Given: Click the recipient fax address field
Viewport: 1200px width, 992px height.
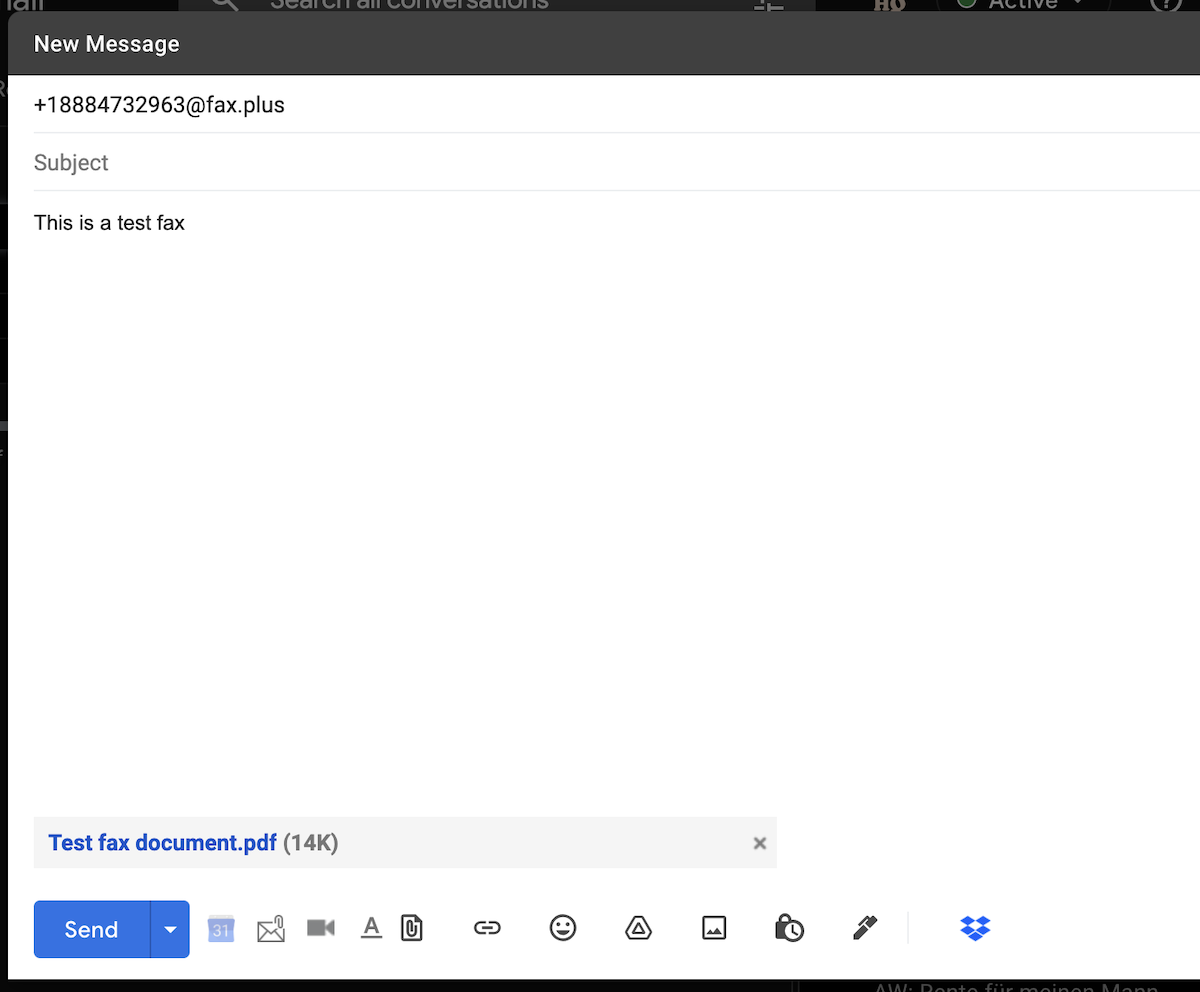Looking at the screenshot, I should [x=600, y=105].
